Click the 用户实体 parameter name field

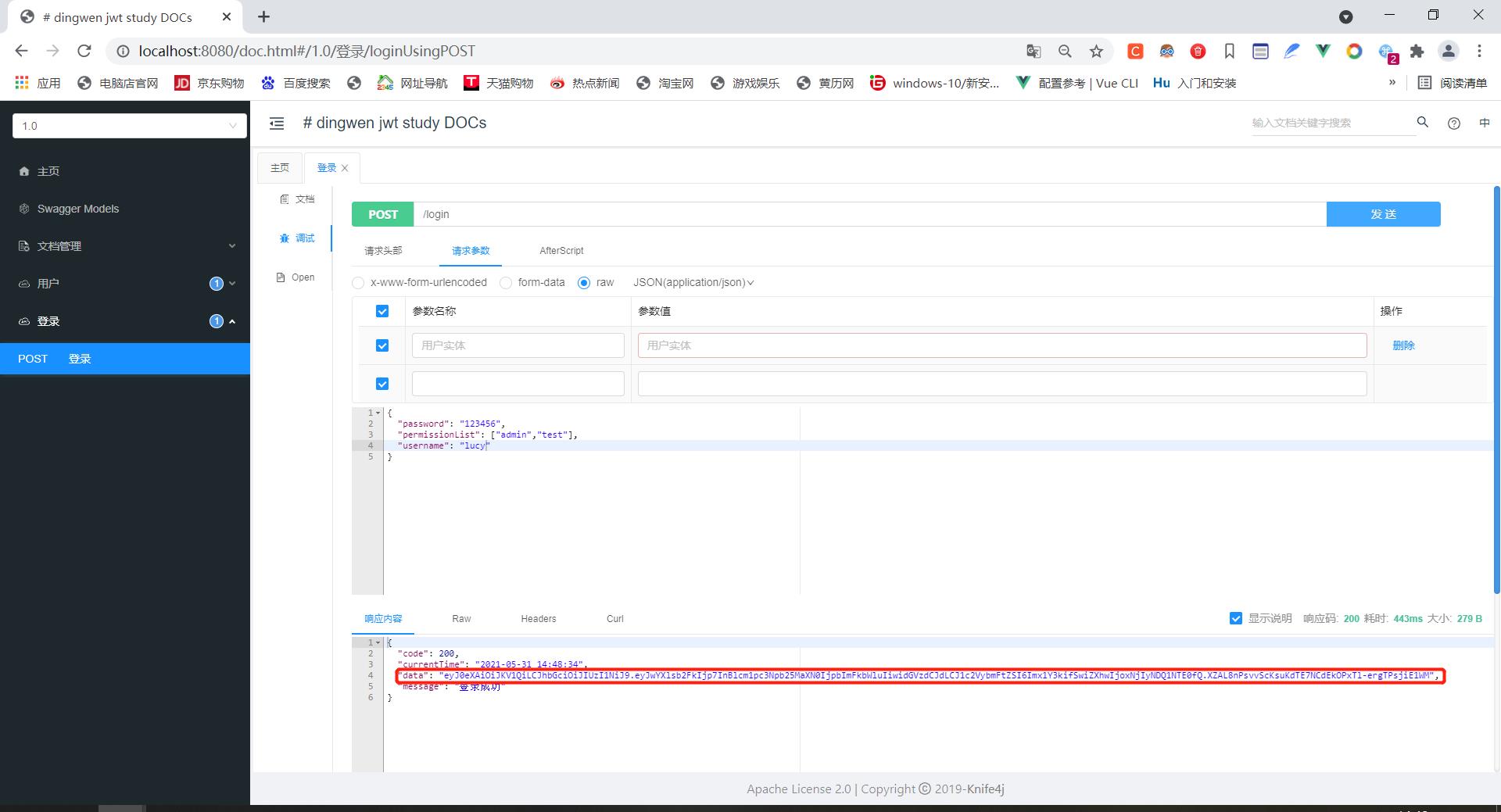[518, 345]
